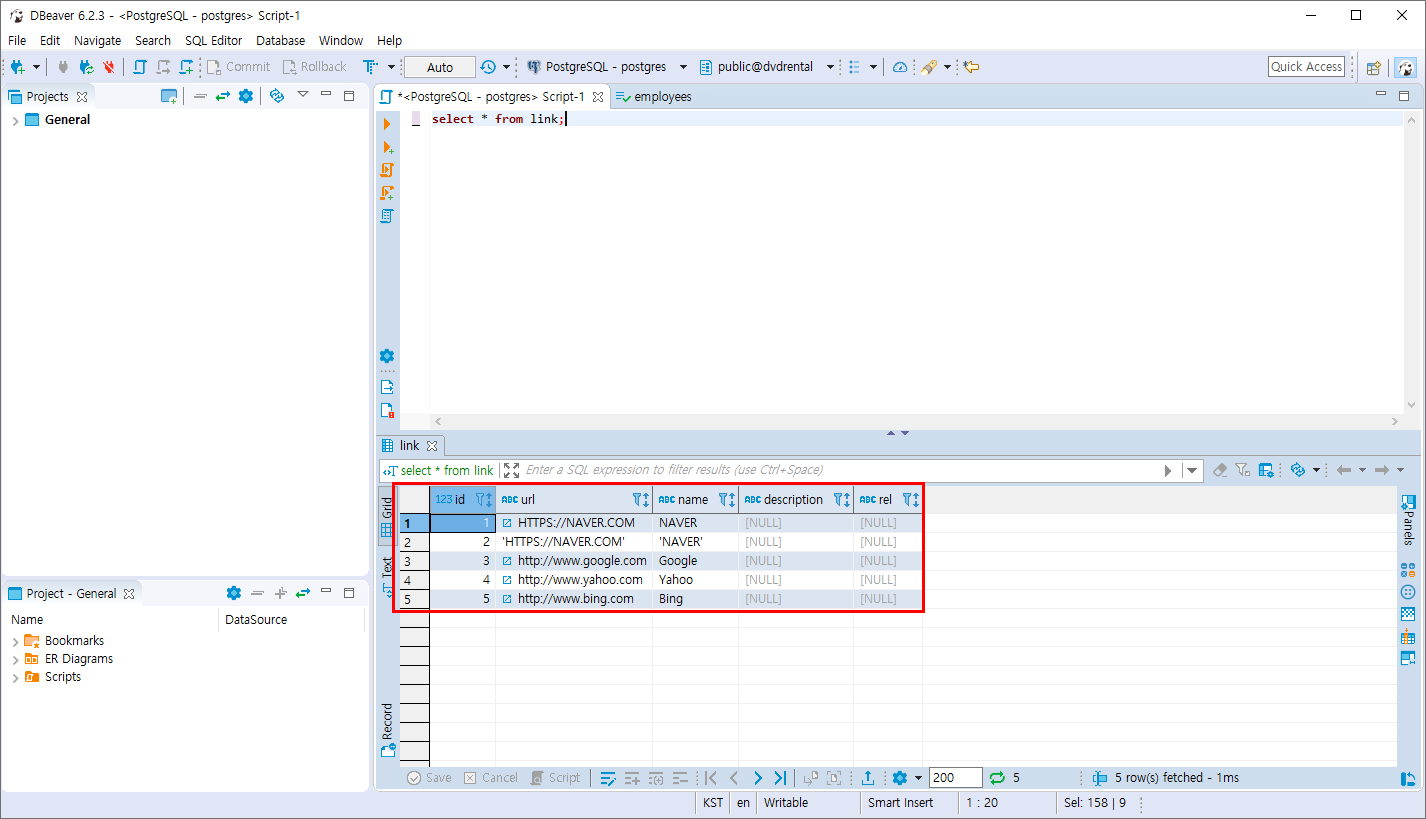The image size is (1426, 819).
Task: Click the dashboard gauge icon in toolbar
Action: coord(900,67)
